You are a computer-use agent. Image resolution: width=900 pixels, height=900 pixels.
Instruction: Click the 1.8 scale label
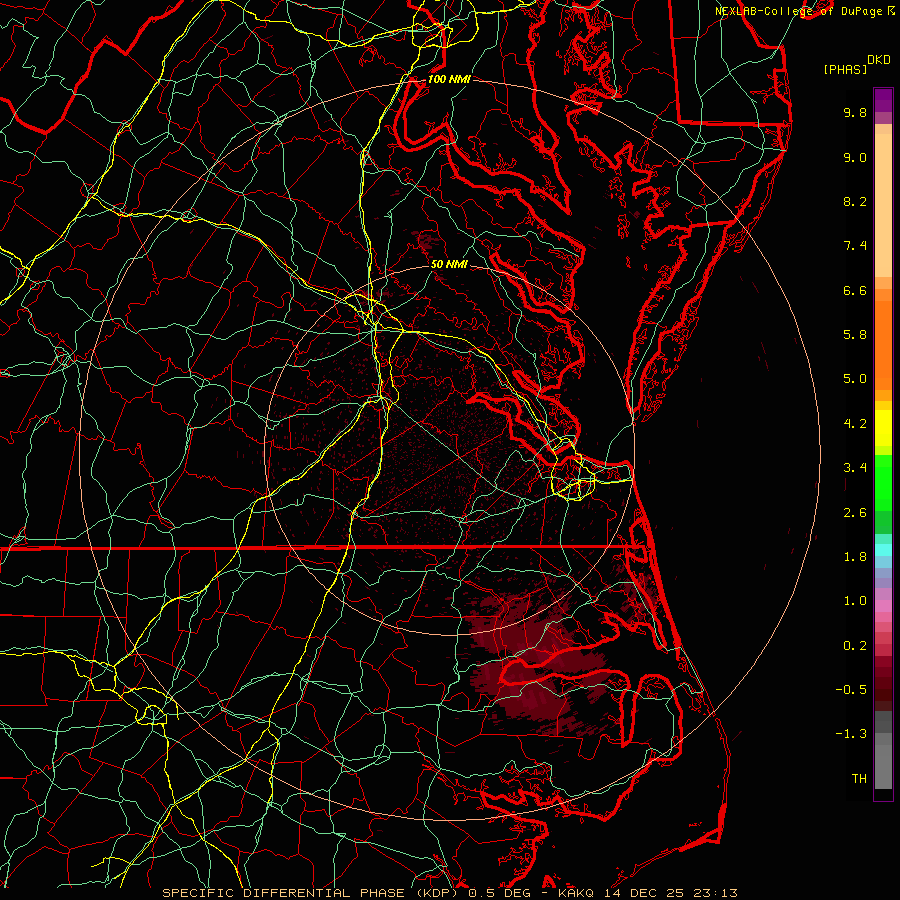[x=855, y=557]
